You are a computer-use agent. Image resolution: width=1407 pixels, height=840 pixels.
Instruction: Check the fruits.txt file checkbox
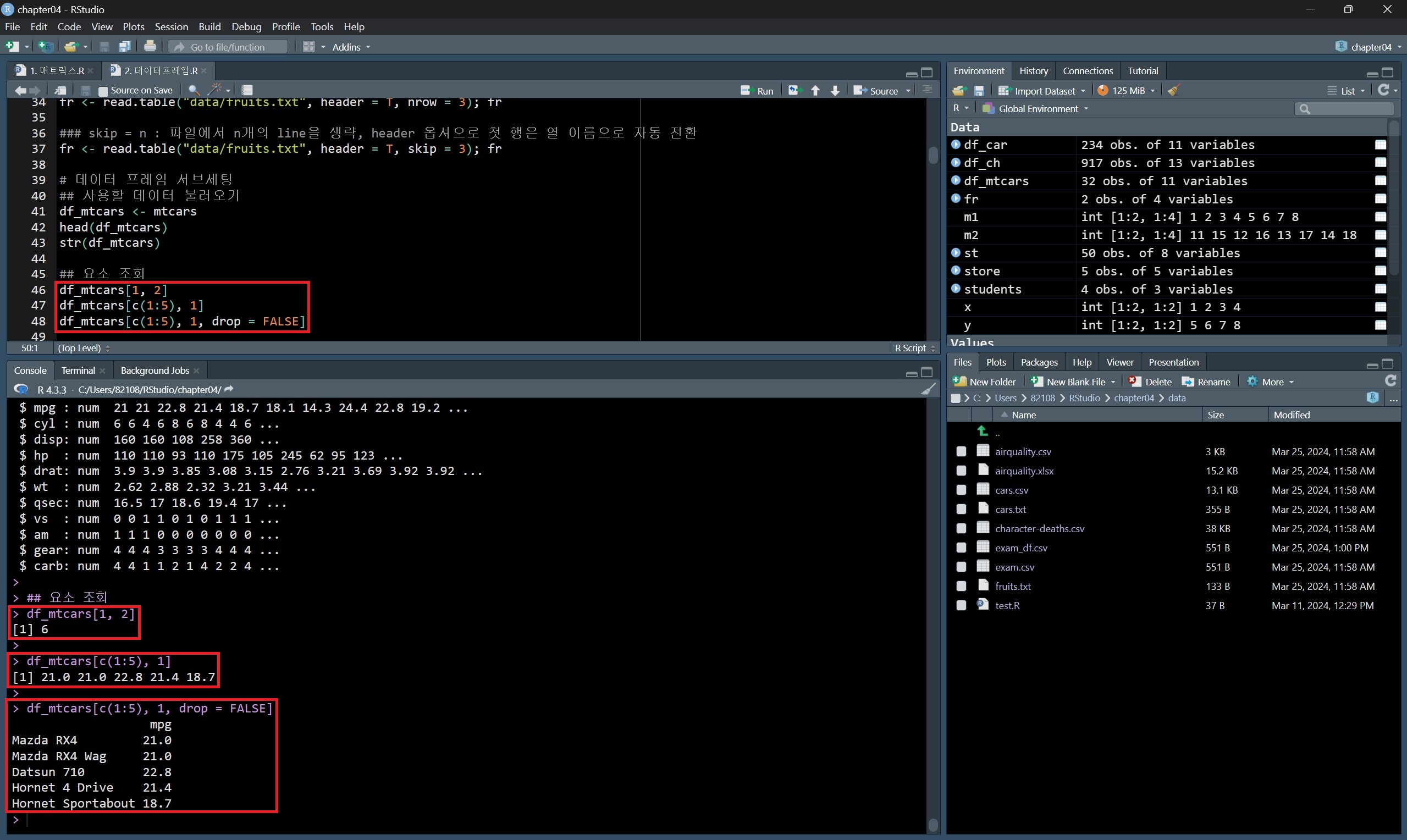click(961, 587)
